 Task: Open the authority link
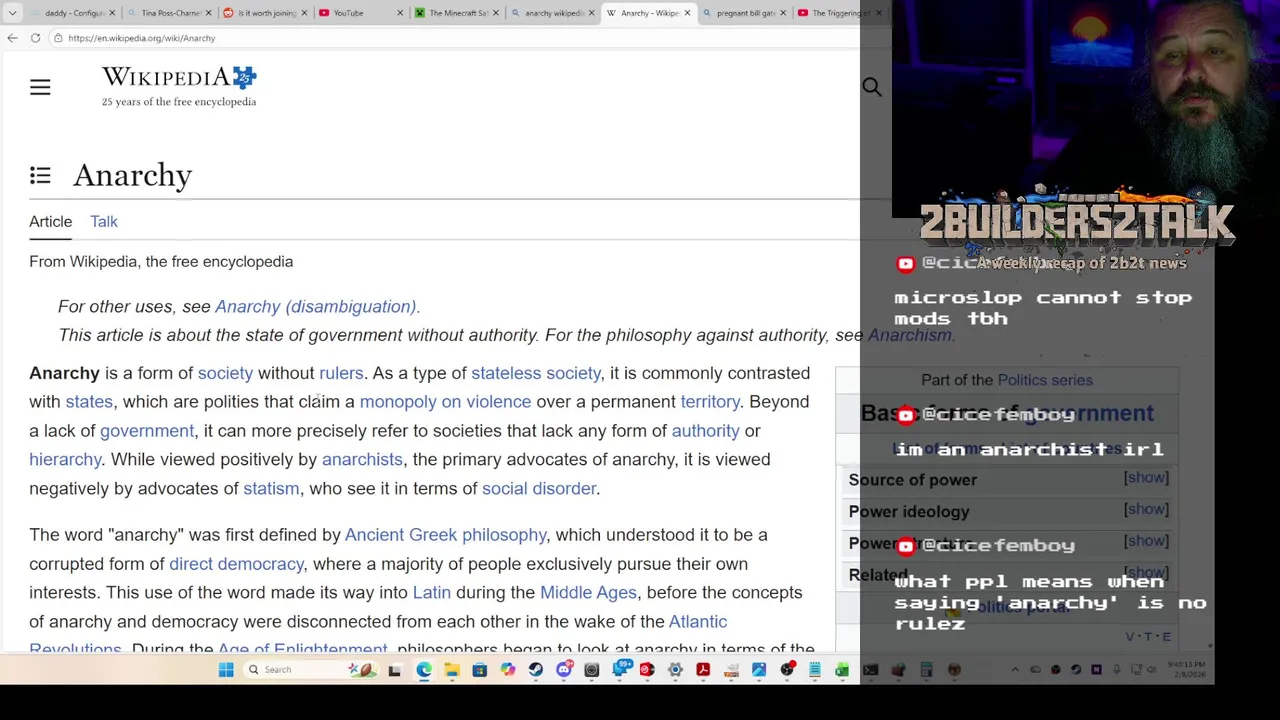click(705, 431)
